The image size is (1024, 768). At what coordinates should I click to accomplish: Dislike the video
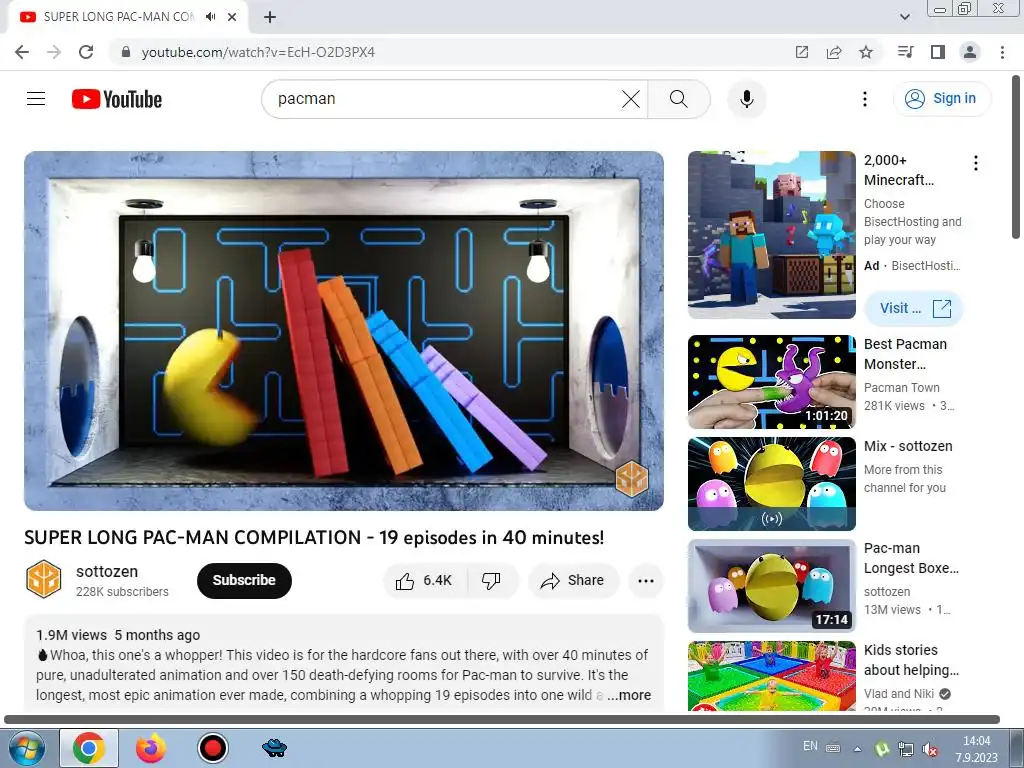[x=491, y=581]
